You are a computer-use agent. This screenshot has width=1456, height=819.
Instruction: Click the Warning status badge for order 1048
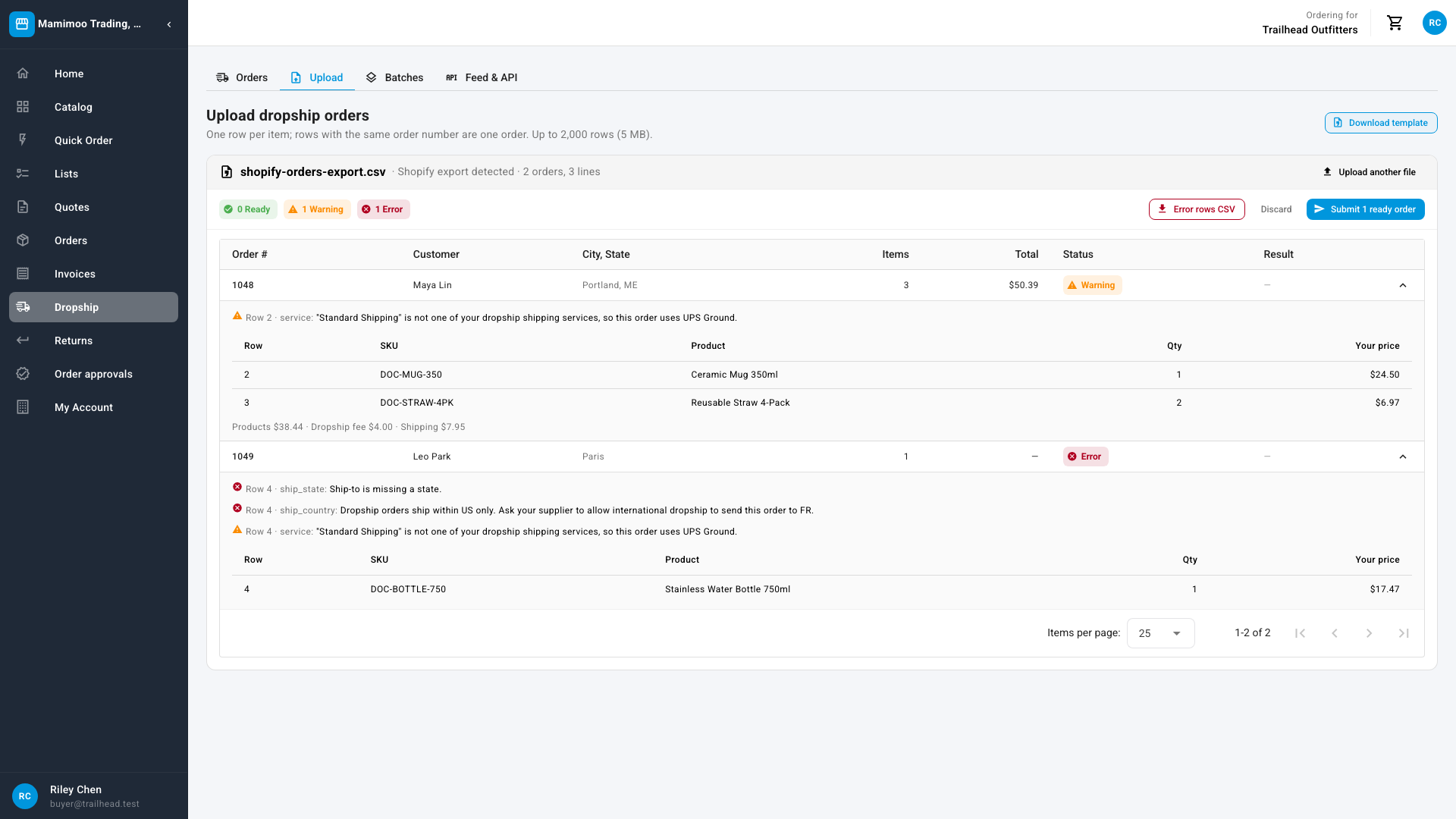pos(1092,285)
